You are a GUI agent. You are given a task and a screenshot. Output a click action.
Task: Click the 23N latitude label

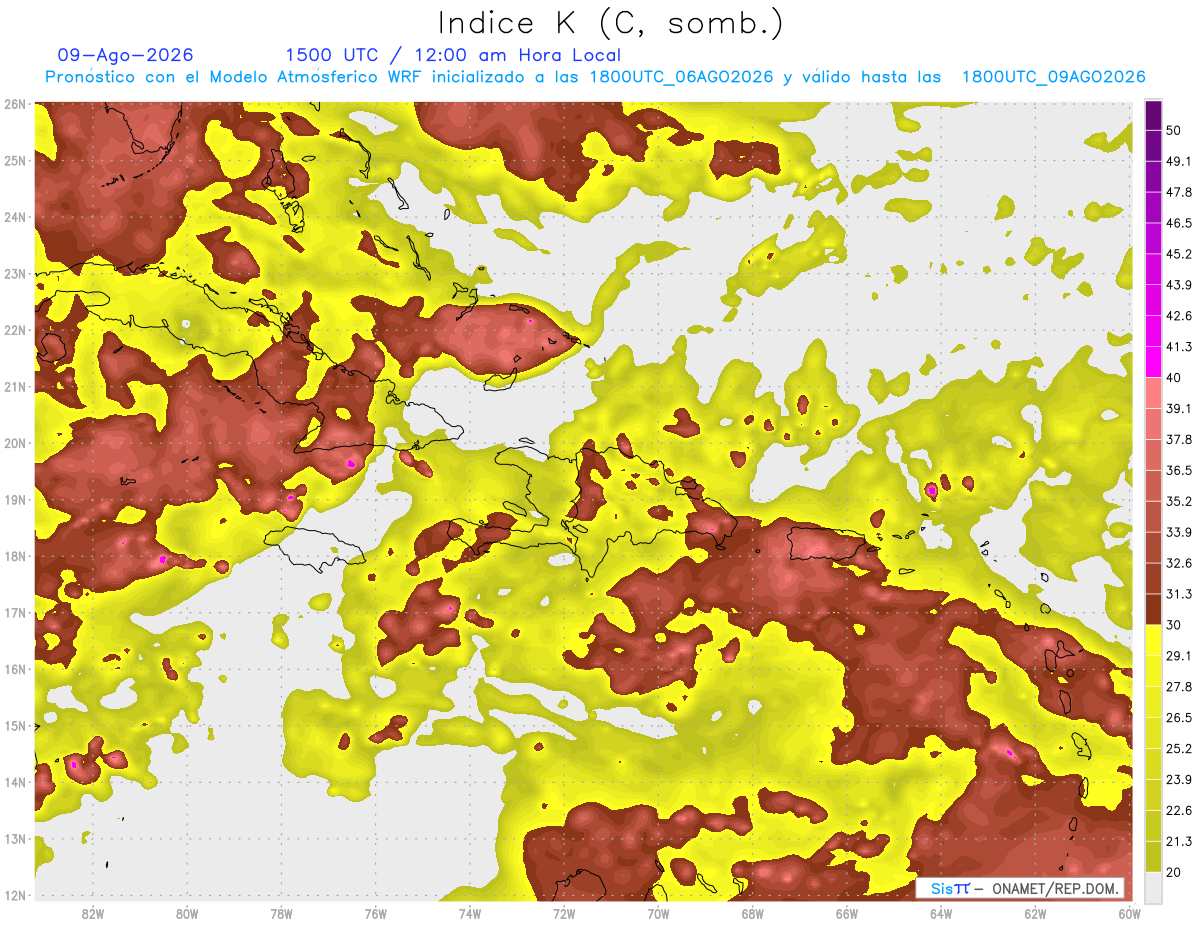[14, 273]
